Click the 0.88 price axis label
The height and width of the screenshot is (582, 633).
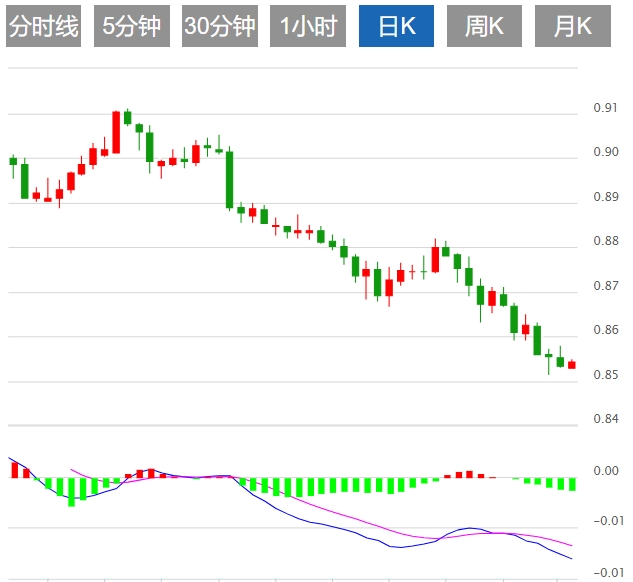click(606, 241)
